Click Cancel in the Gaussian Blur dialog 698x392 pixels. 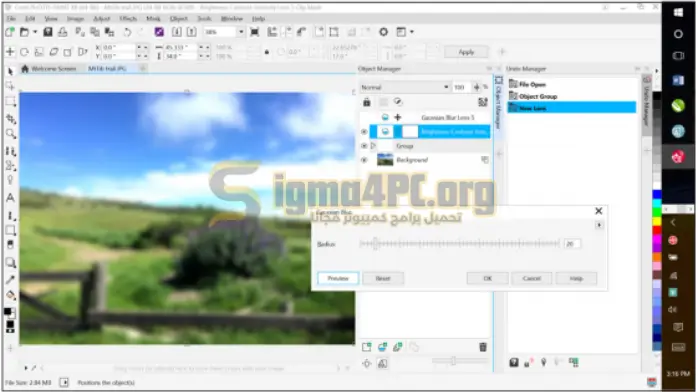(532, 279)
